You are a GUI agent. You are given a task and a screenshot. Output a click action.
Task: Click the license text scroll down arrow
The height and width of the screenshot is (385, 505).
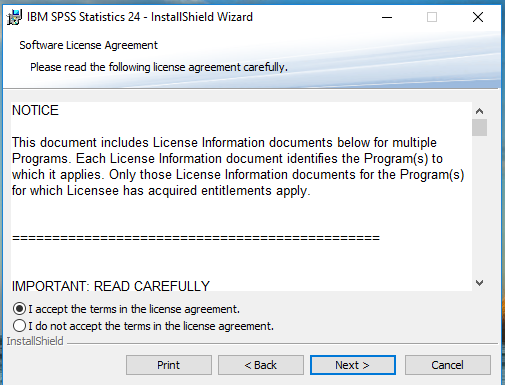(479, 283)
